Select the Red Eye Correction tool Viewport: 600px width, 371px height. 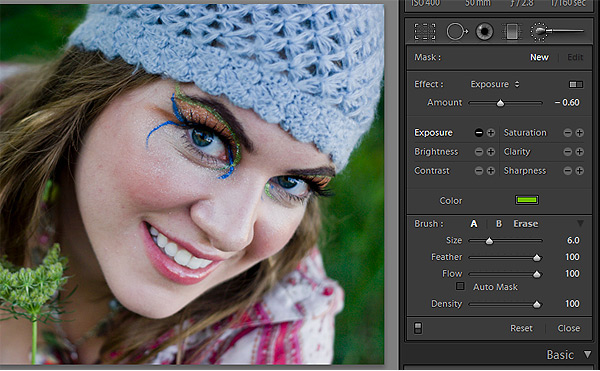(x=484, y=31)
